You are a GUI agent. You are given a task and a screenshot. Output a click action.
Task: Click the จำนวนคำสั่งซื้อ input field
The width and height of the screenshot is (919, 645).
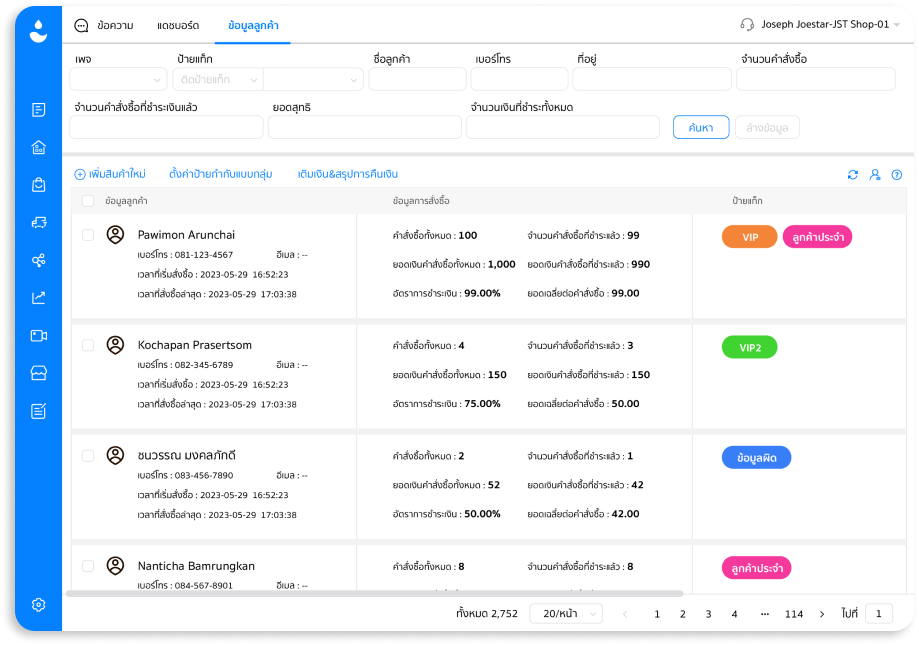(816, 79)
